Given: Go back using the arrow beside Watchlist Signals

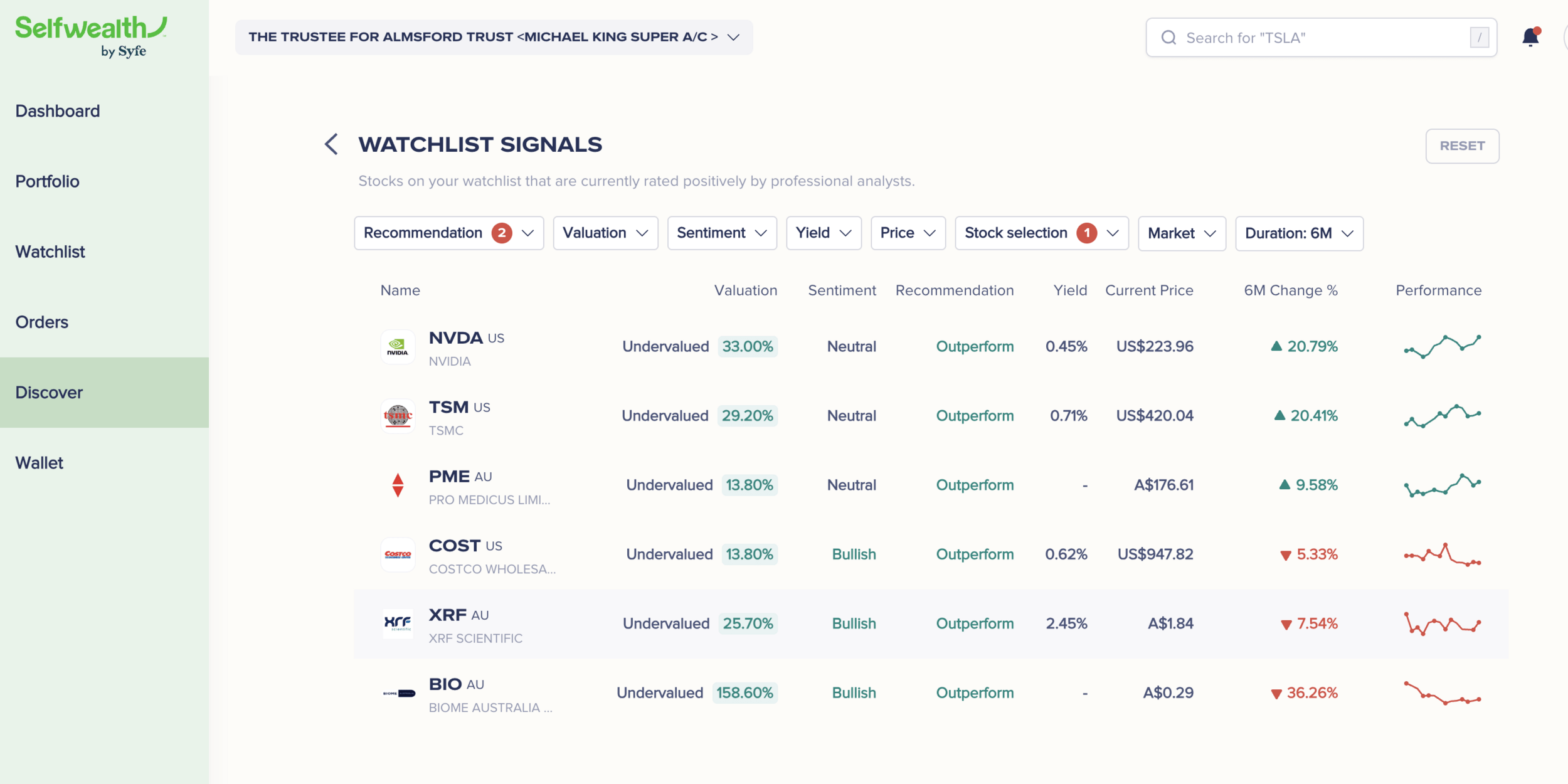Looking at the screenshot, I should pyautogui.click(x=331, y=144).
